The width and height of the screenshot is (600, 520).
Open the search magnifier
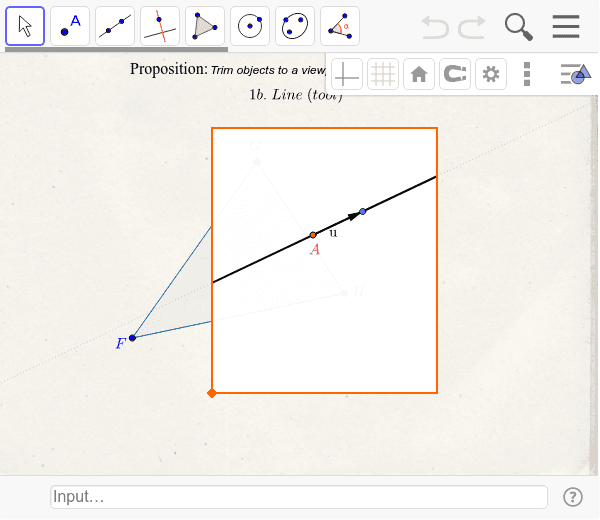click(518, 27)
